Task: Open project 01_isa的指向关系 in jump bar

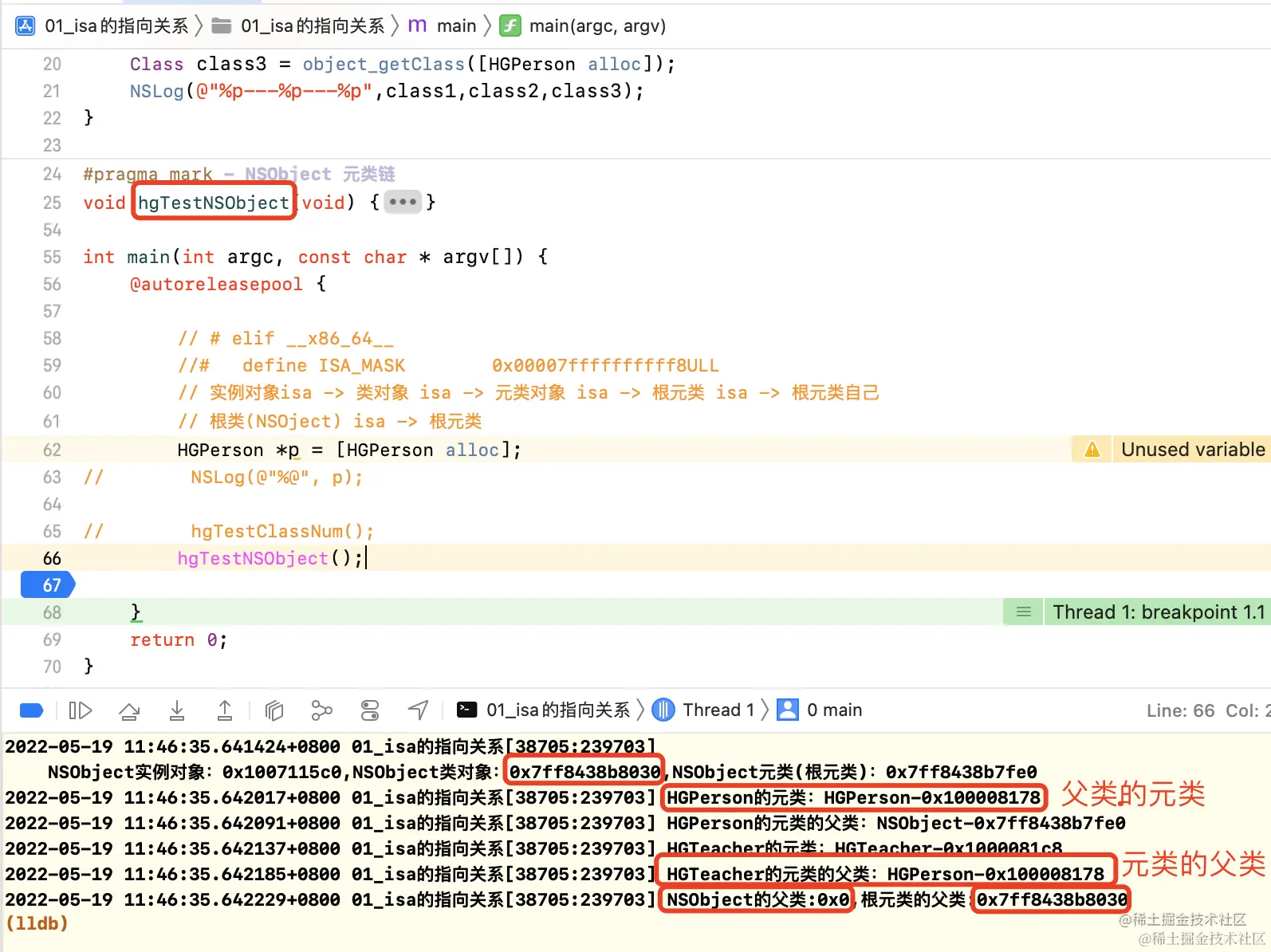Action: point(116,26)
